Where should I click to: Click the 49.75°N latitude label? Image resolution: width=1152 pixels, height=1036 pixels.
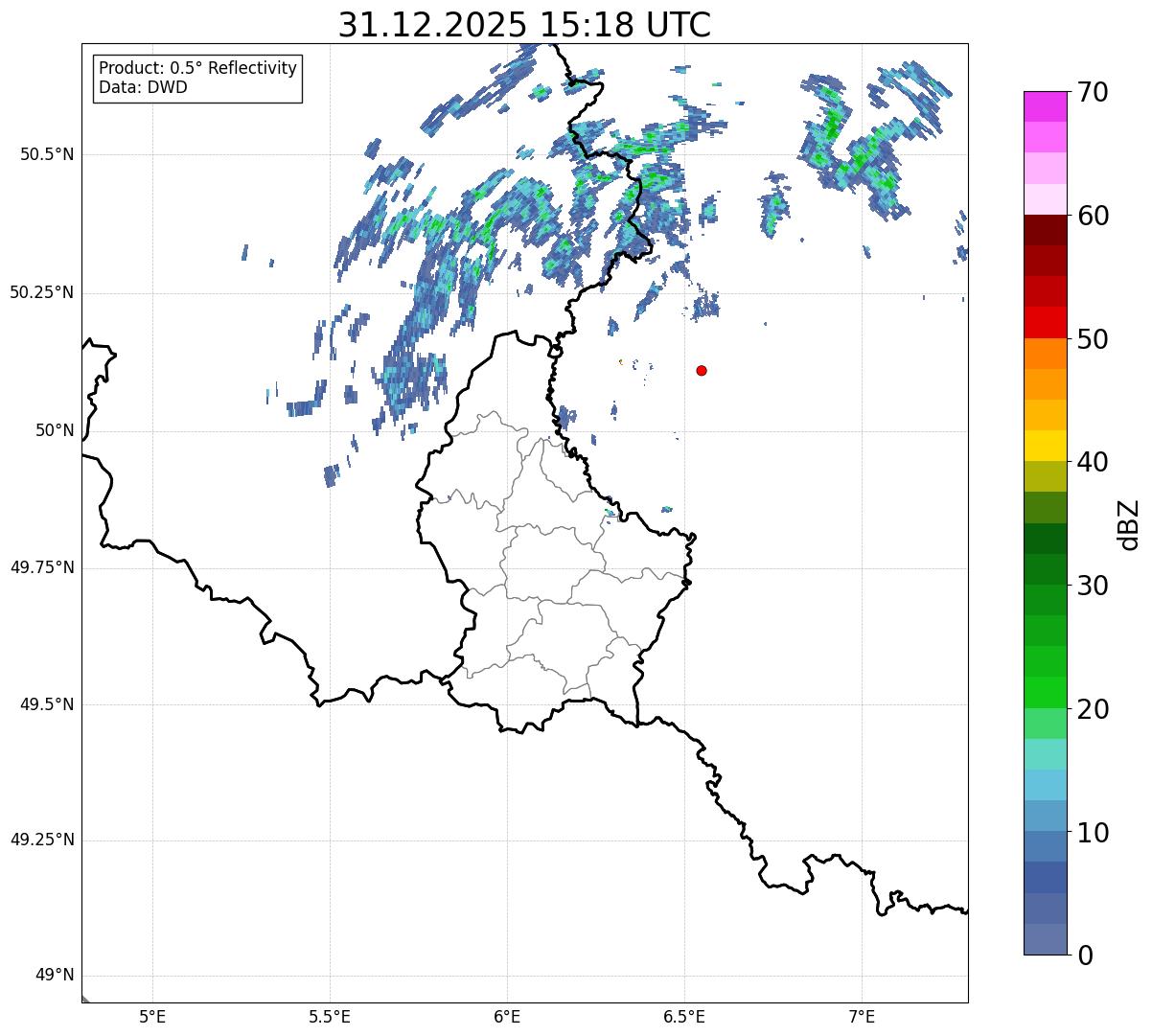coord(41,567)
